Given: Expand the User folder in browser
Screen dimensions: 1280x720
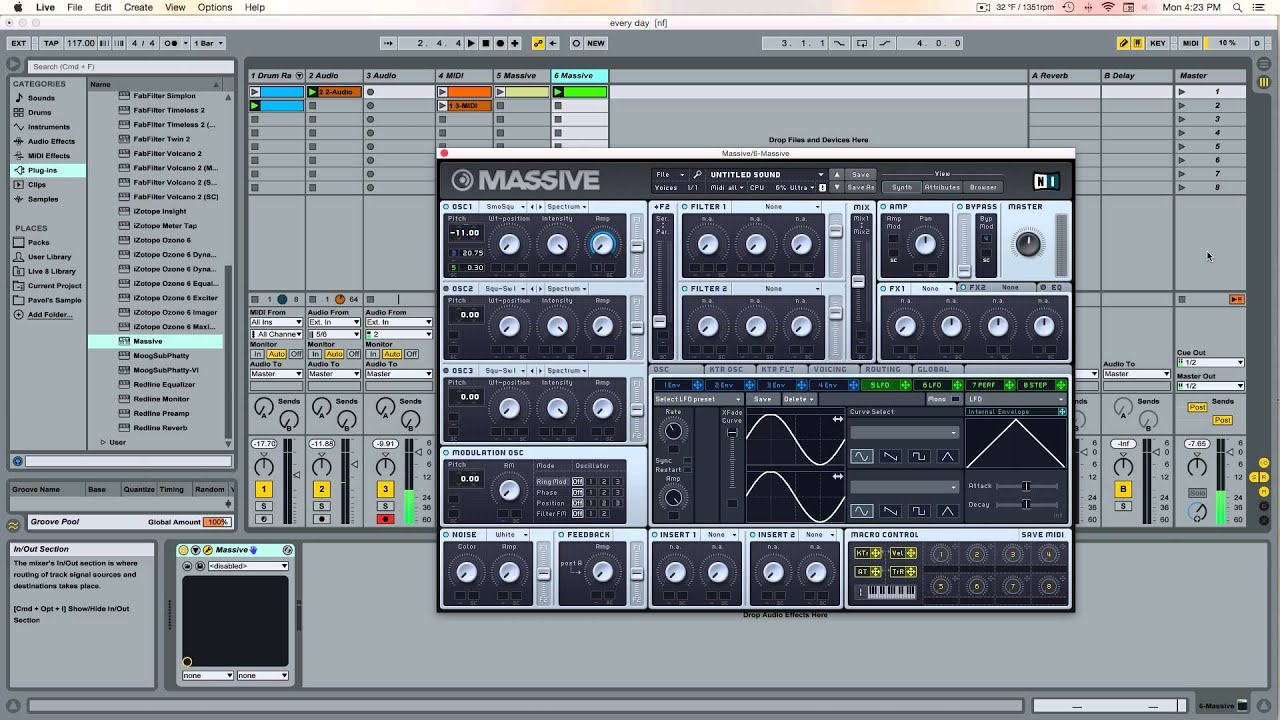Looking at the screenshot, I should 103,442.
